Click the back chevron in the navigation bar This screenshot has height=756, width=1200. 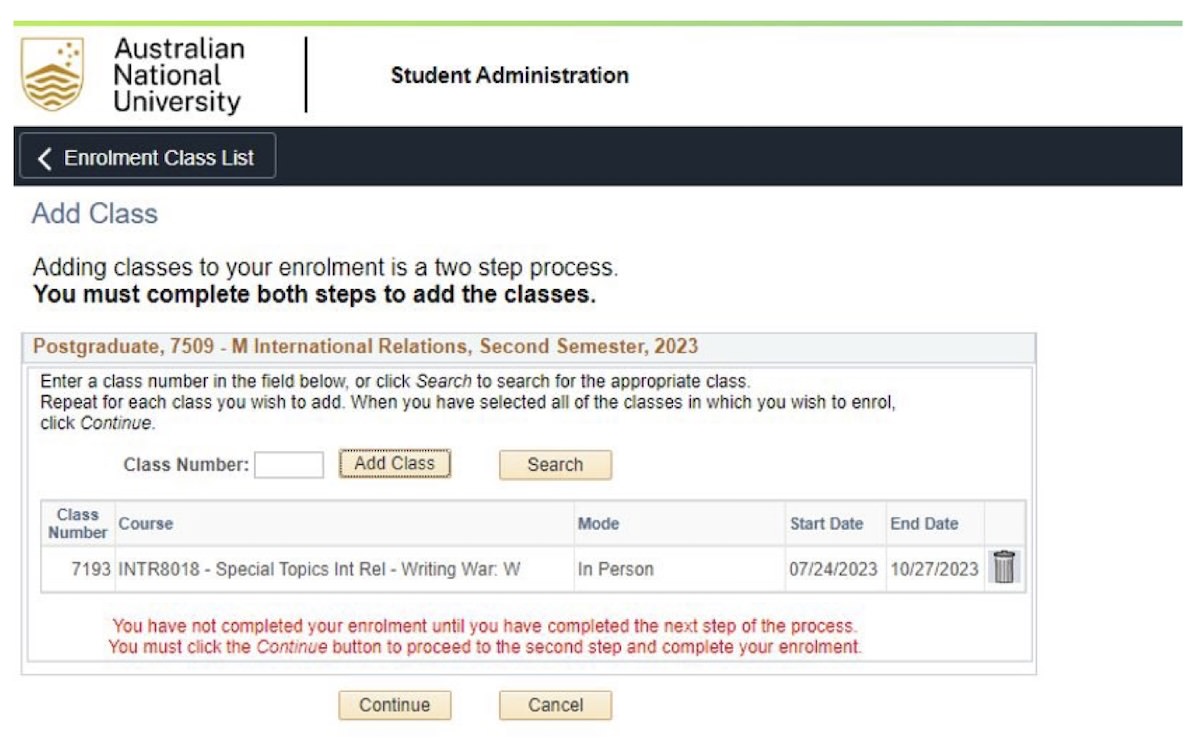[46, 157]
